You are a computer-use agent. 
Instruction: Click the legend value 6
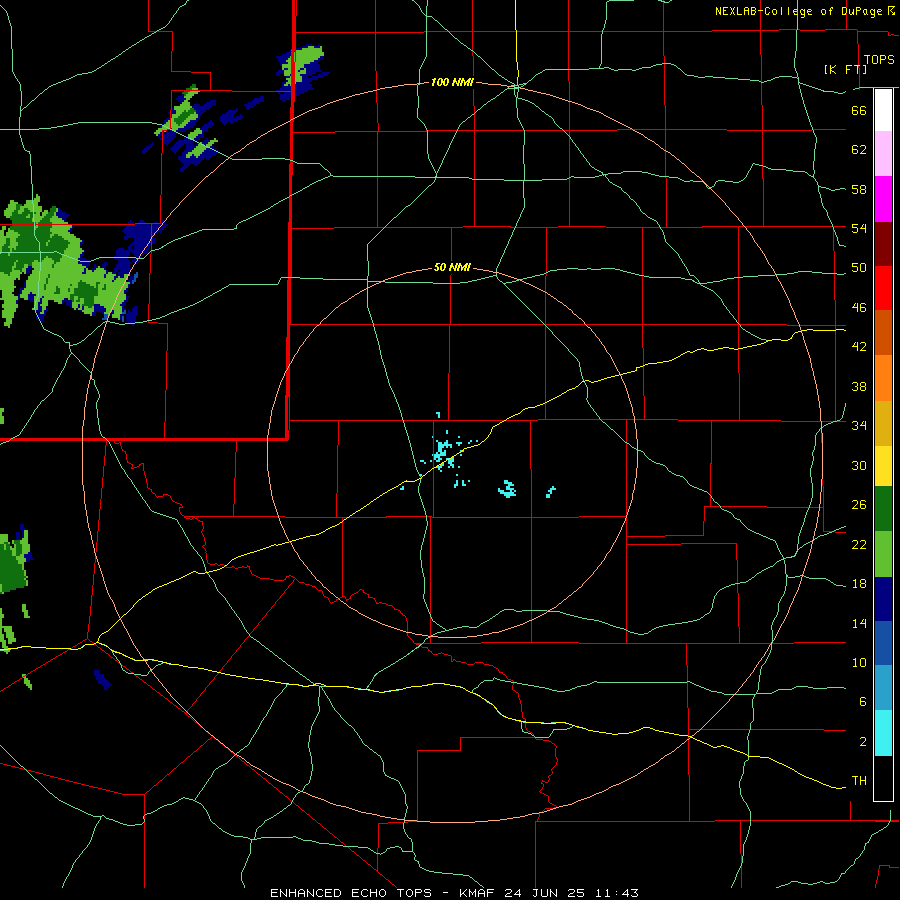coord(862,702)
